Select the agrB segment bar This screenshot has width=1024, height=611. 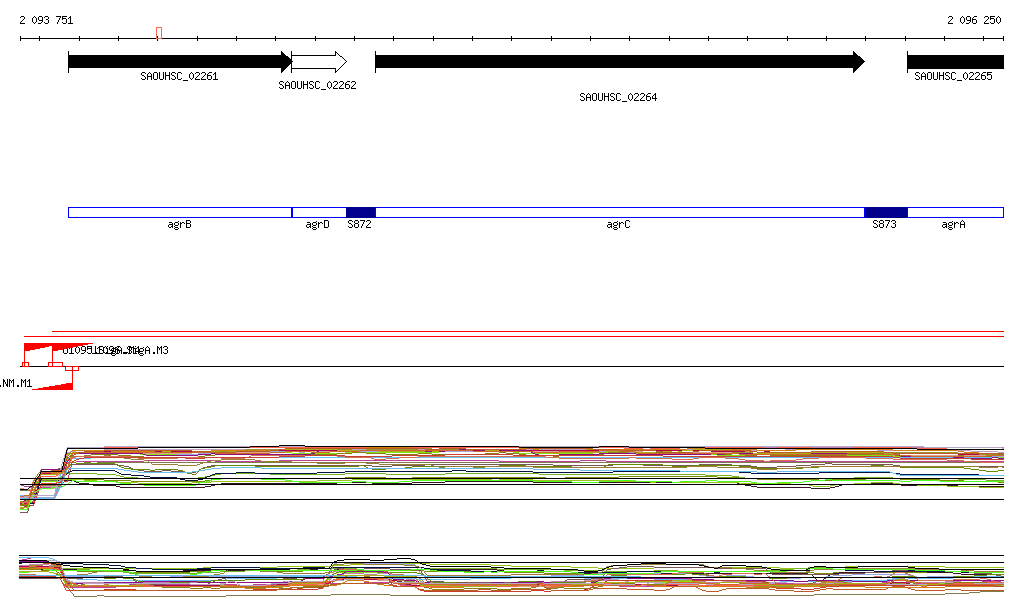(x=179, y=212)
